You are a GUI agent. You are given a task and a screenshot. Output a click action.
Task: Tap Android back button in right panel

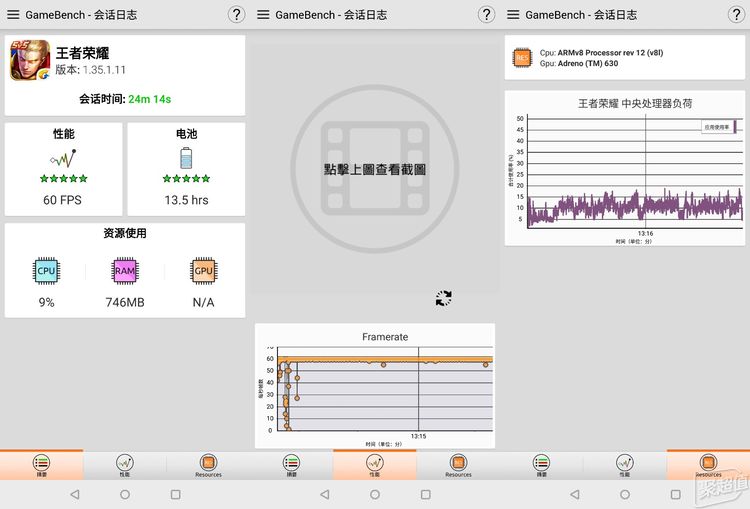tap(575, 494)
